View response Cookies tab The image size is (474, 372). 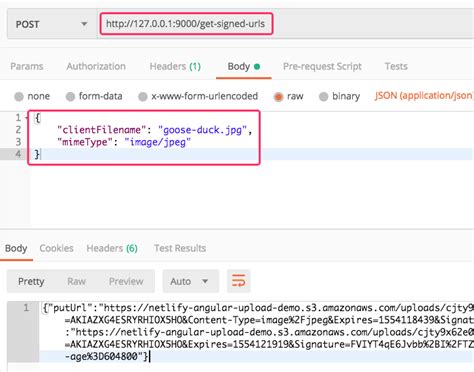(x=56, y=248)
